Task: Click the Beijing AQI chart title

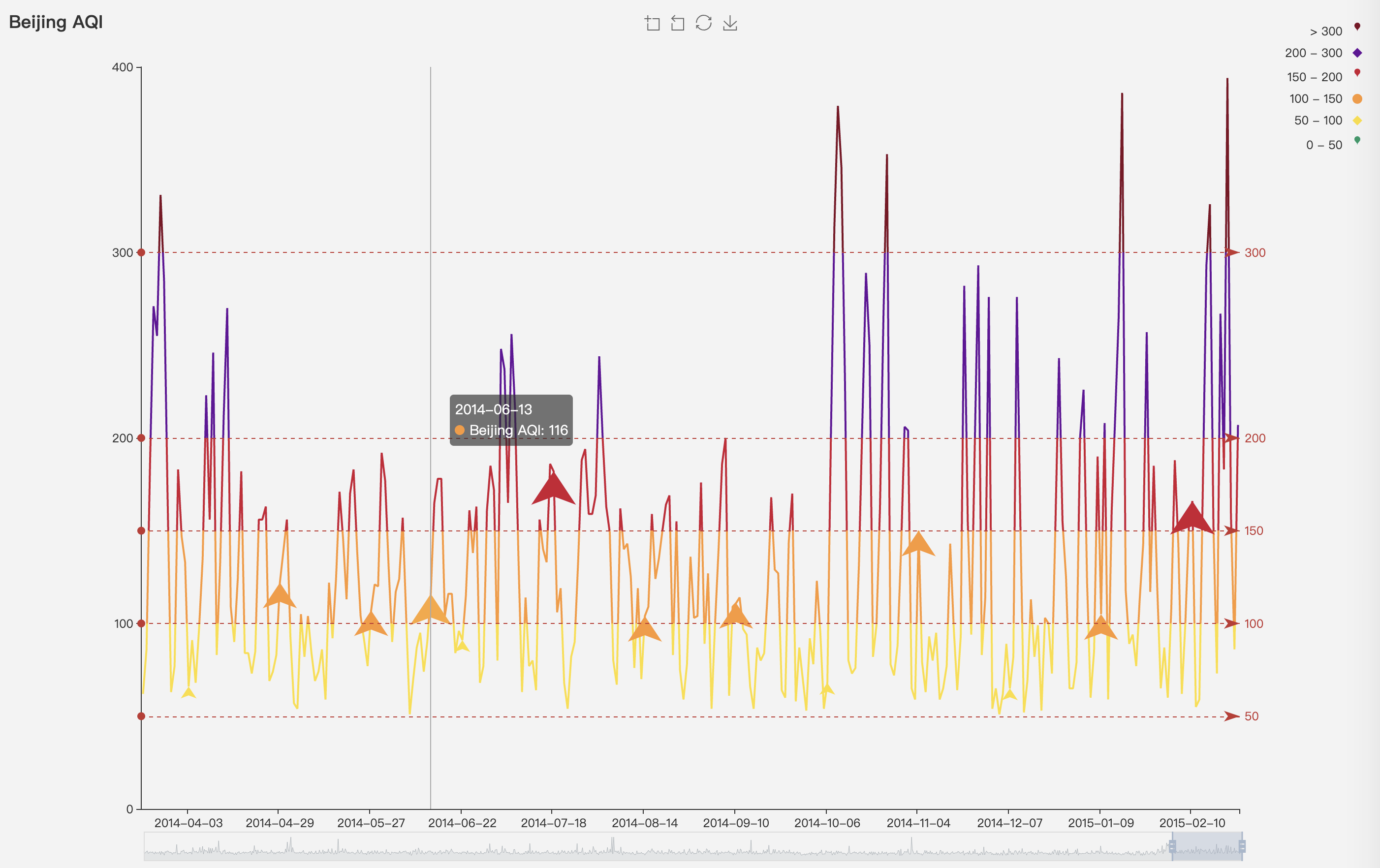Action: pyautogui.click(x=56, y=22)
